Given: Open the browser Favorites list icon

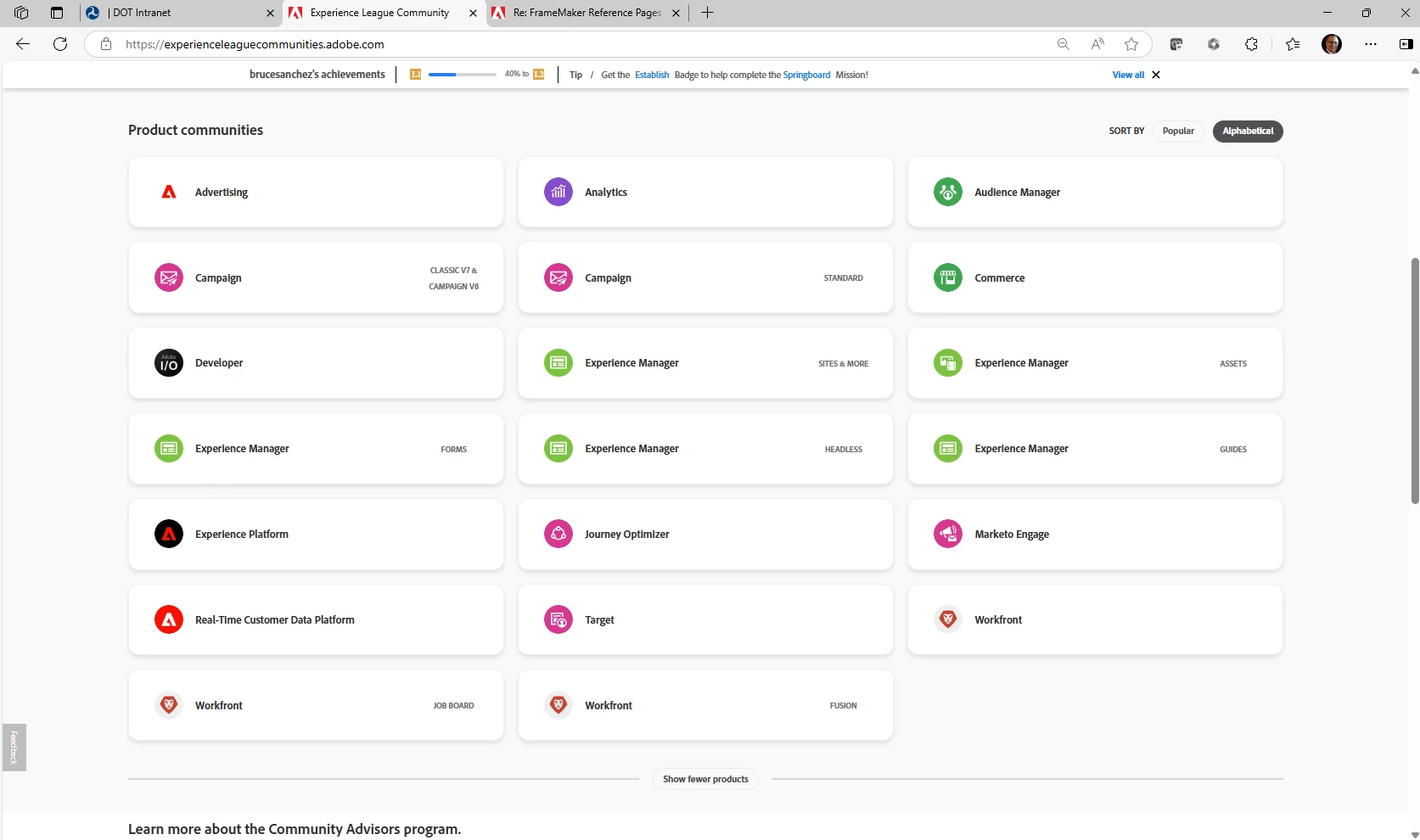Looking at the screenshot, I should (1293, 44).
